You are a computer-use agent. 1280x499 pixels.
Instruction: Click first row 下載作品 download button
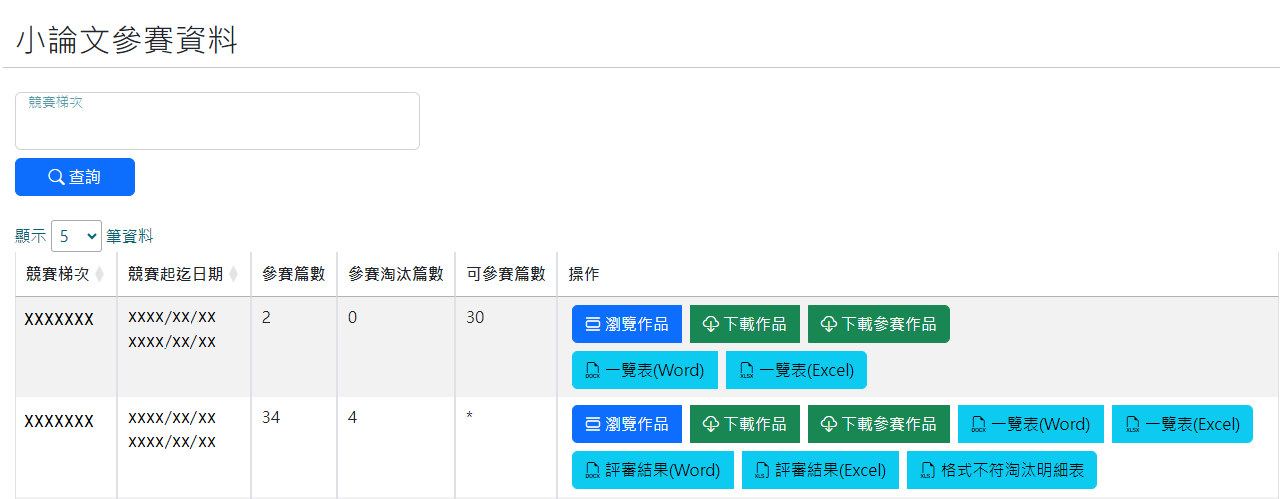point(744,324)
